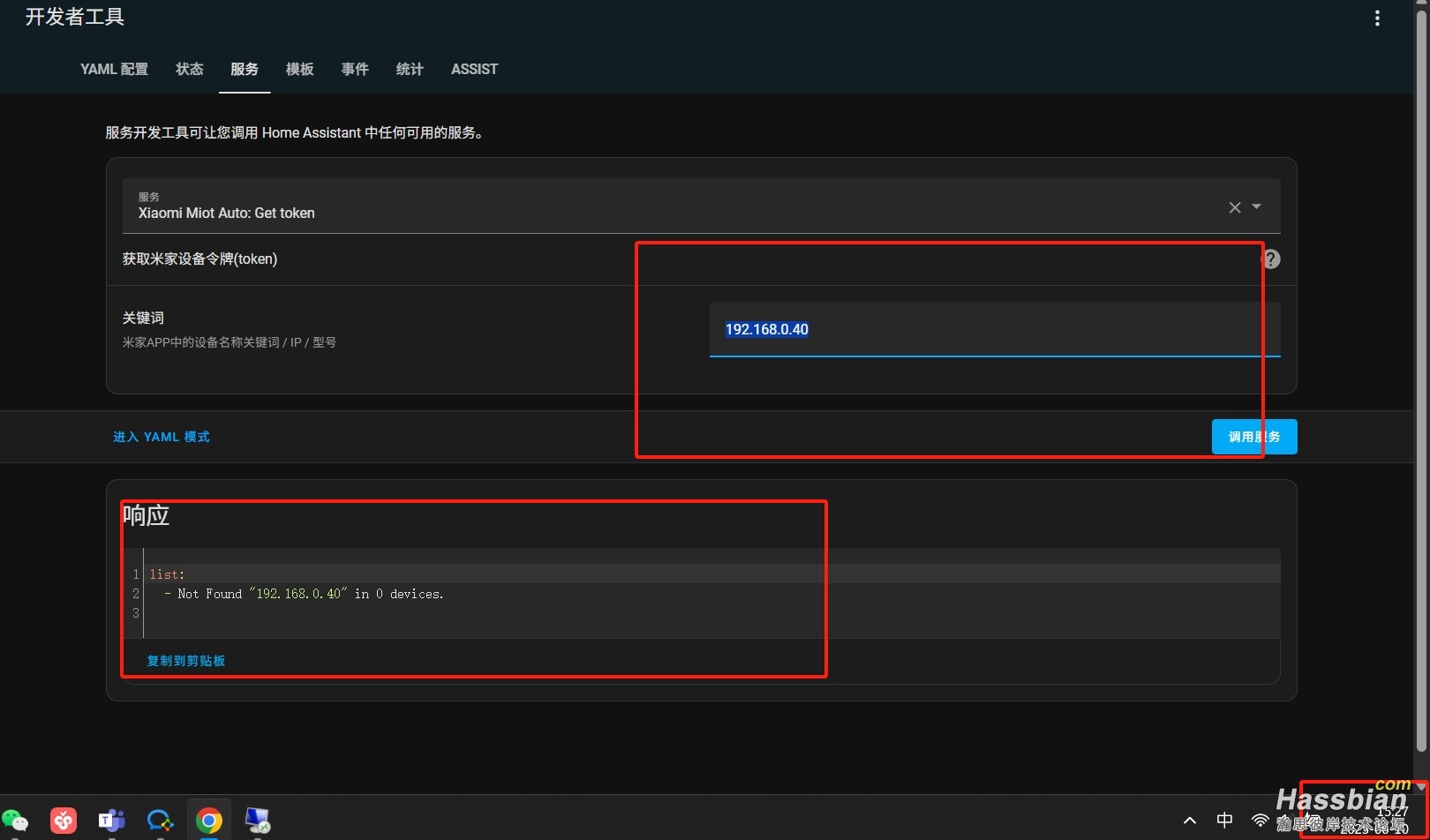The height and width of the screenshot is (840, 1430).
Task: Open the Wi-Fi network tray icon
Action: 1260,821
